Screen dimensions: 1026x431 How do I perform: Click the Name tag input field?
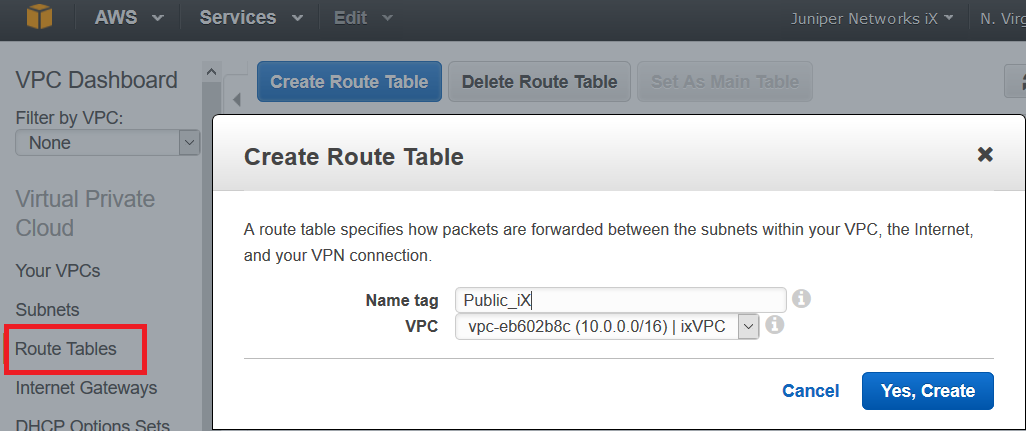[x=620, y=299]
